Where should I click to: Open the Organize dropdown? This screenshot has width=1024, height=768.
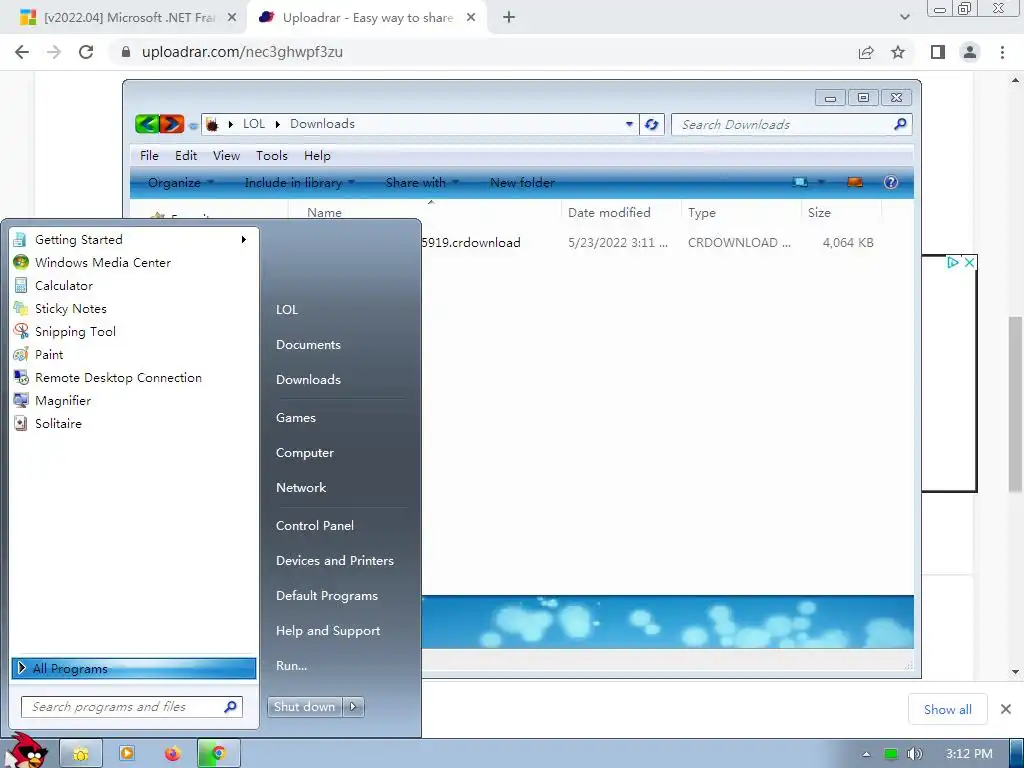click(181, 183)
